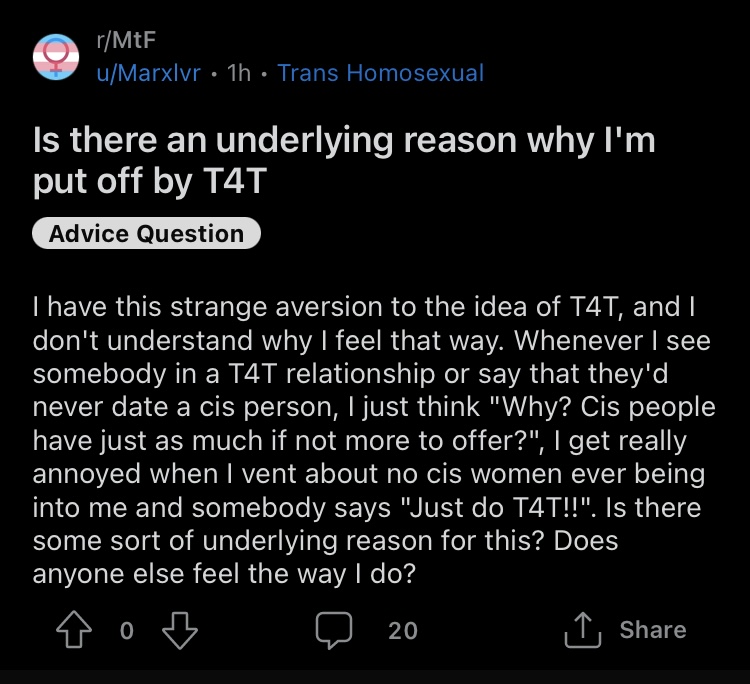The width and height of the screenshot is (750, 684).
Task: Tap the 1h post timestamp
Action: click(239, 73)
